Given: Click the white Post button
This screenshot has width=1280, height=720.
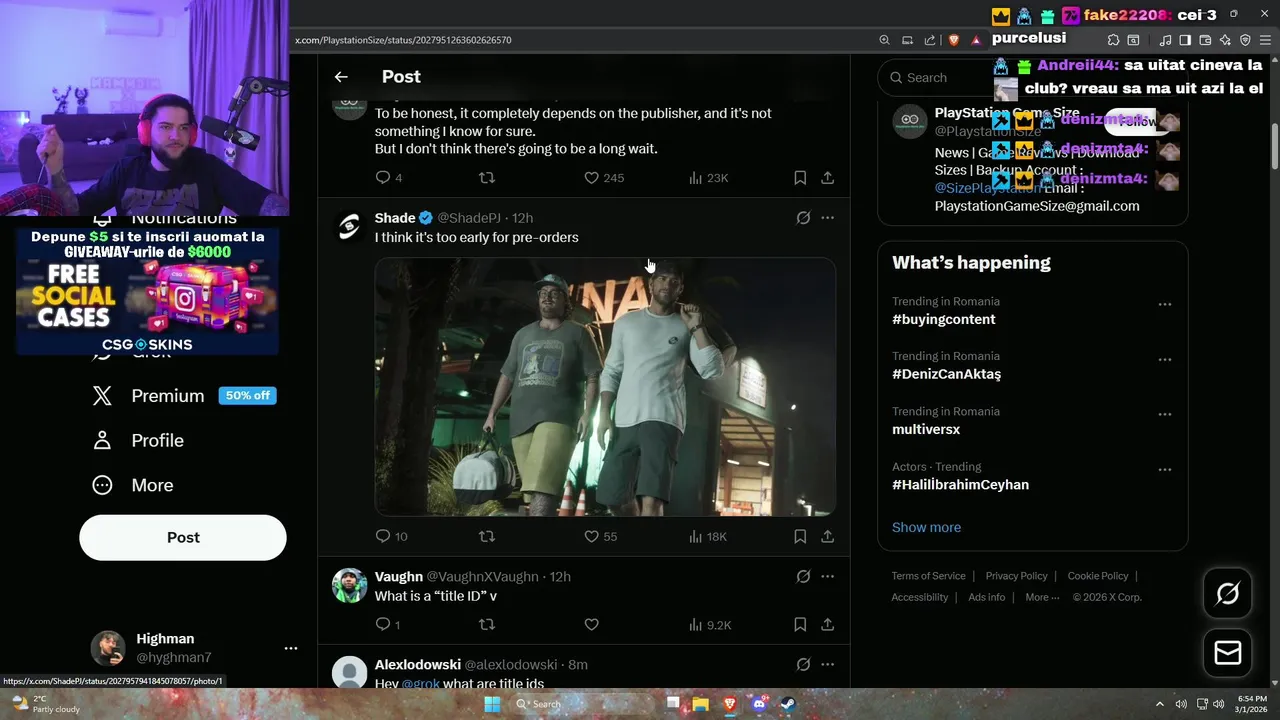Looking at the screenshot, I should (x=183, y=538).
